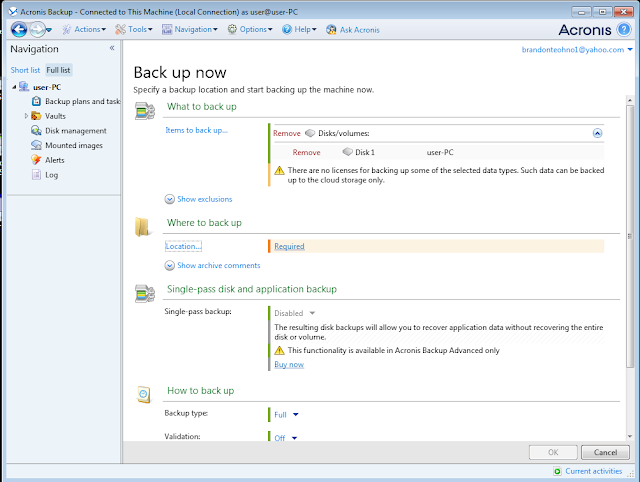Expand Show exclusions section
Screen dimensions: 640x482
(x=198, y=199)
